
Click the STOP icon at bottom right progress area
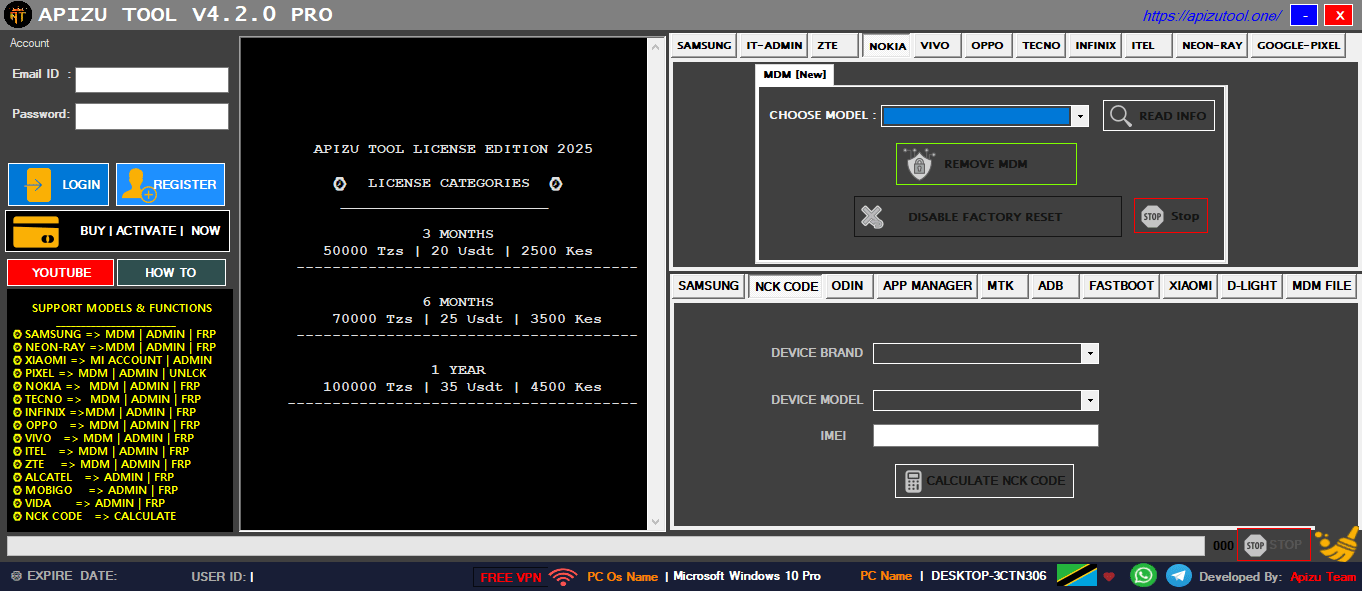[x=1253, y=544]
